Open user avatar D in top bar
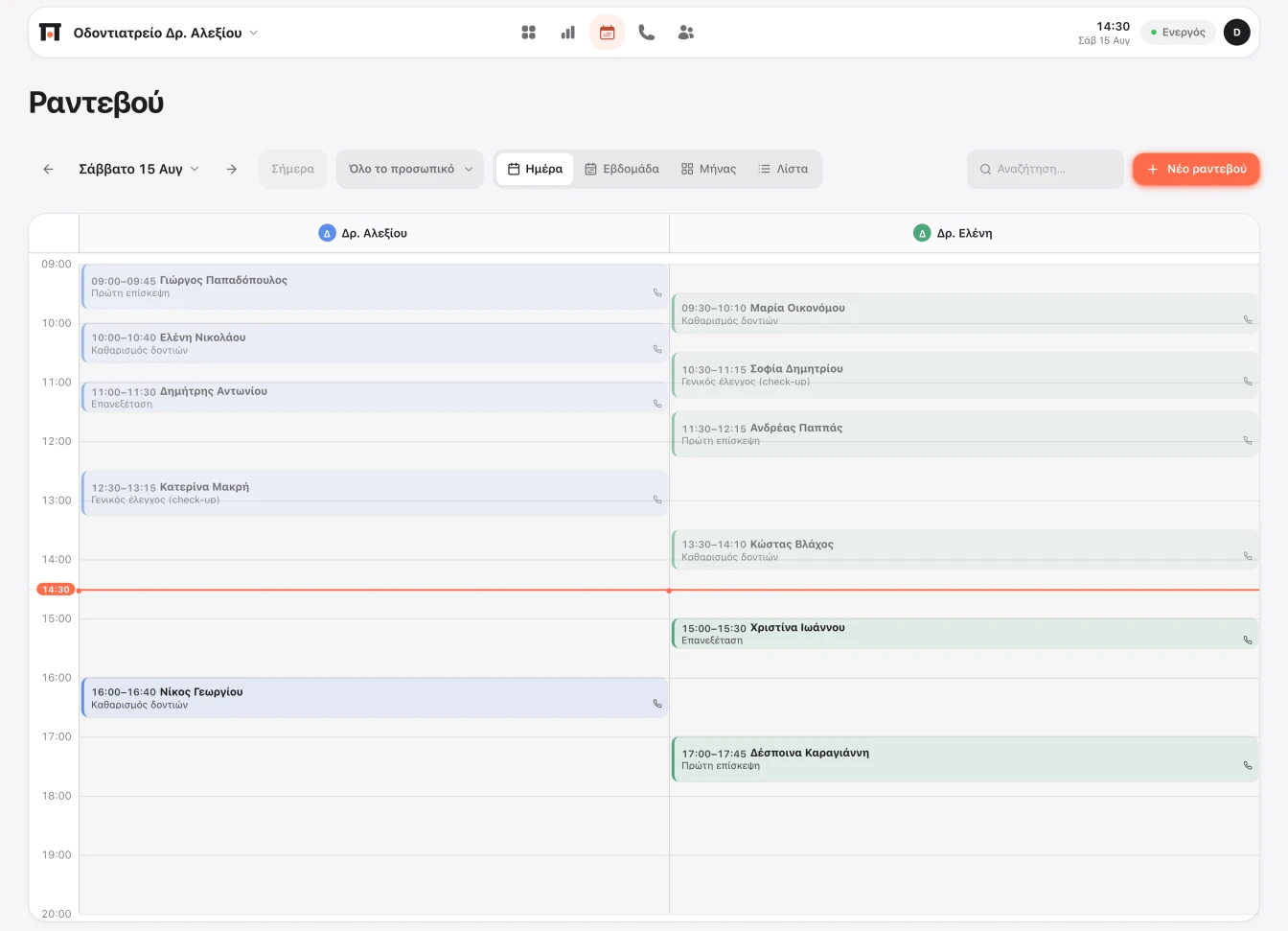The height and width of the screenshot is (931, 1288). tap(1237, 33)
